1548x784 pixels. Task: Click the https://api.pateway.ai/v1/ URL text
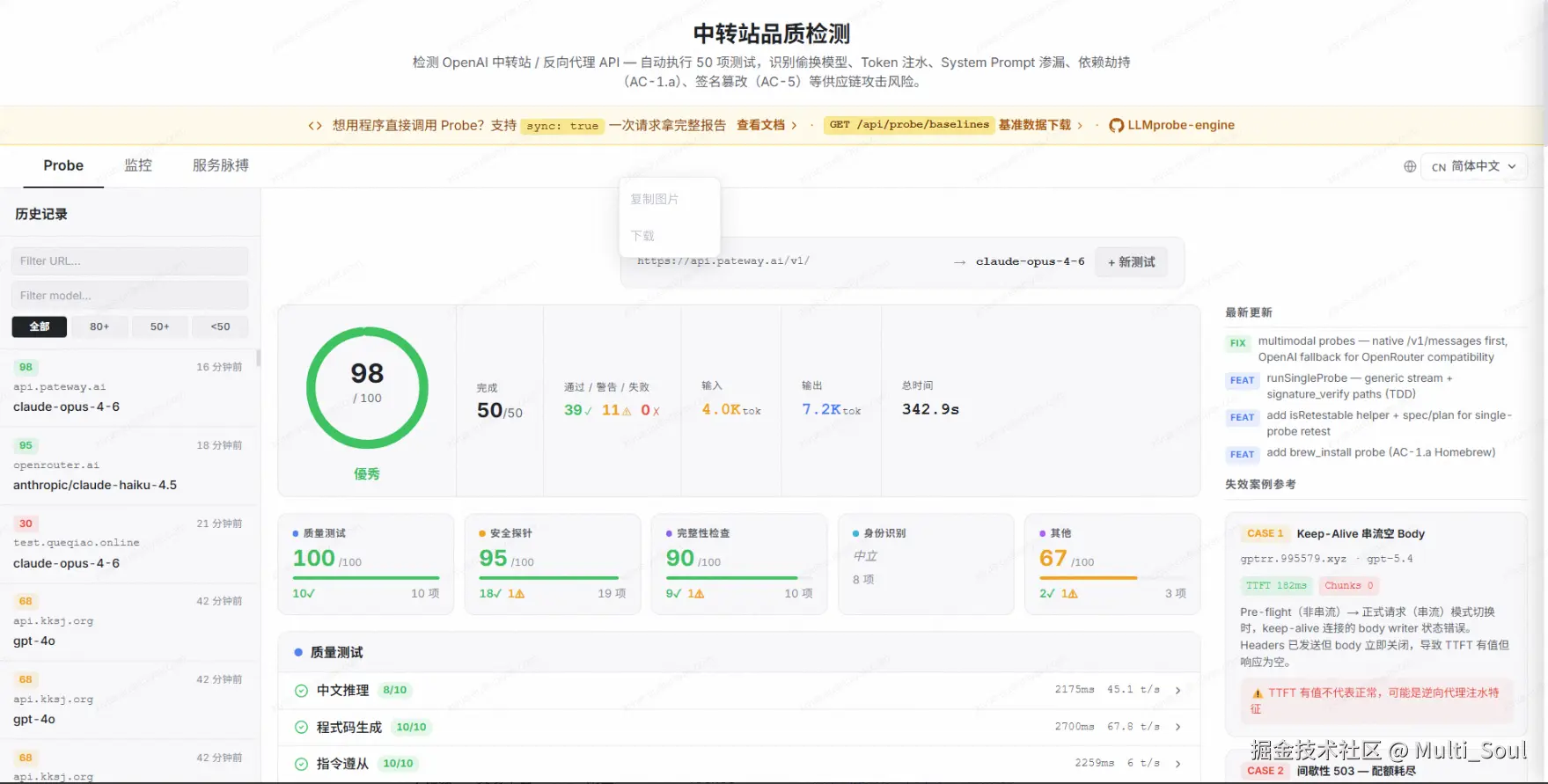723,261
